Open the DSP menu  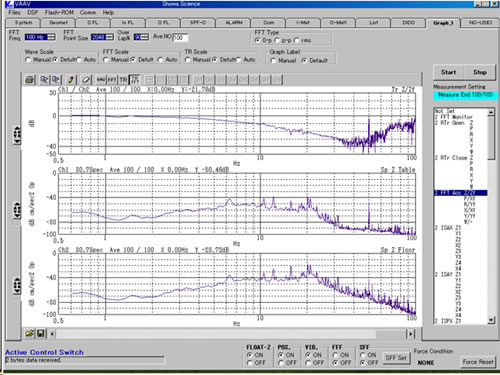click(33, 12)
